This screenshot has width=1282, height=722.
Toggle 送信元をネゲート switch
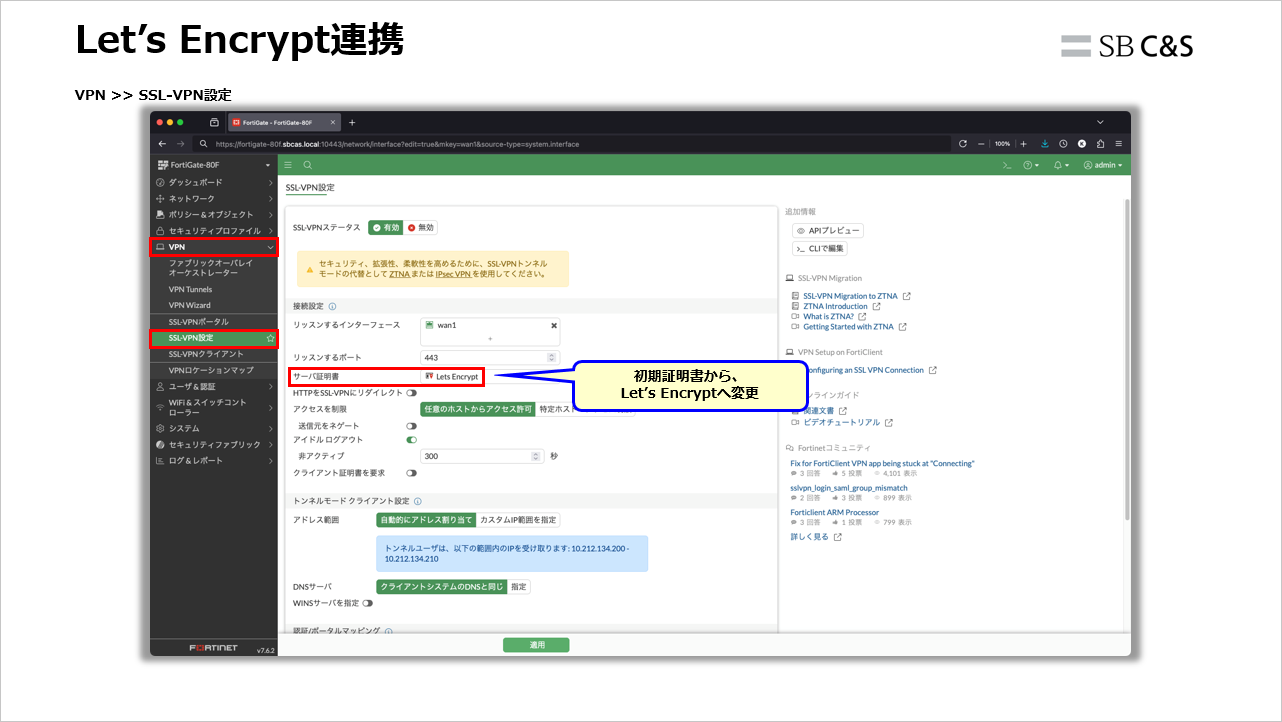pos(411,426)
